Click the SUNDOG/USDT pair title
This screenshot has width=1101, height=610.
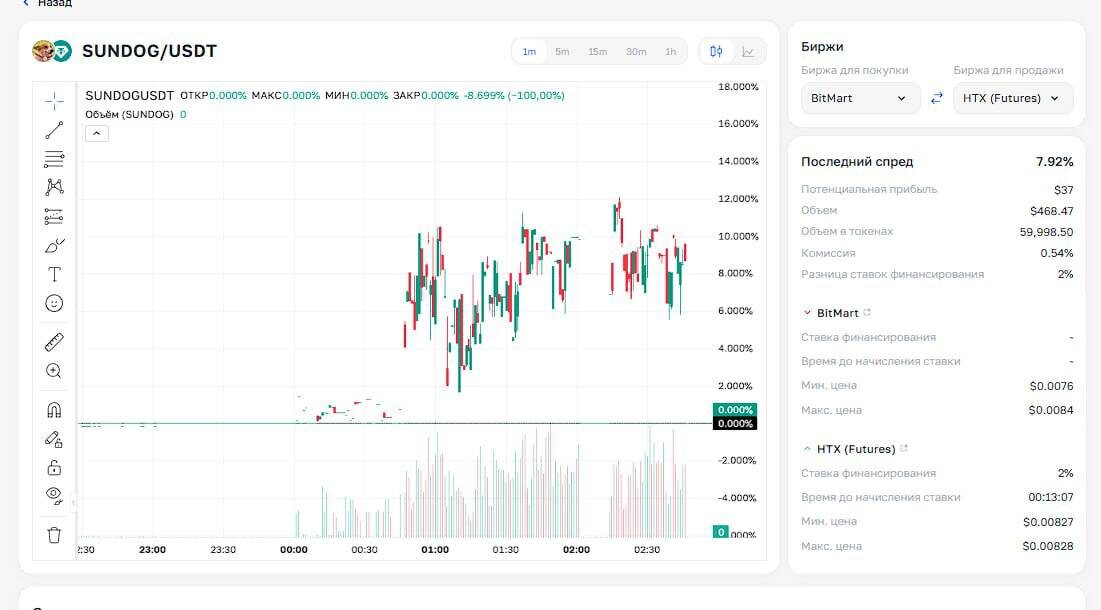click(x=150, y=51)
